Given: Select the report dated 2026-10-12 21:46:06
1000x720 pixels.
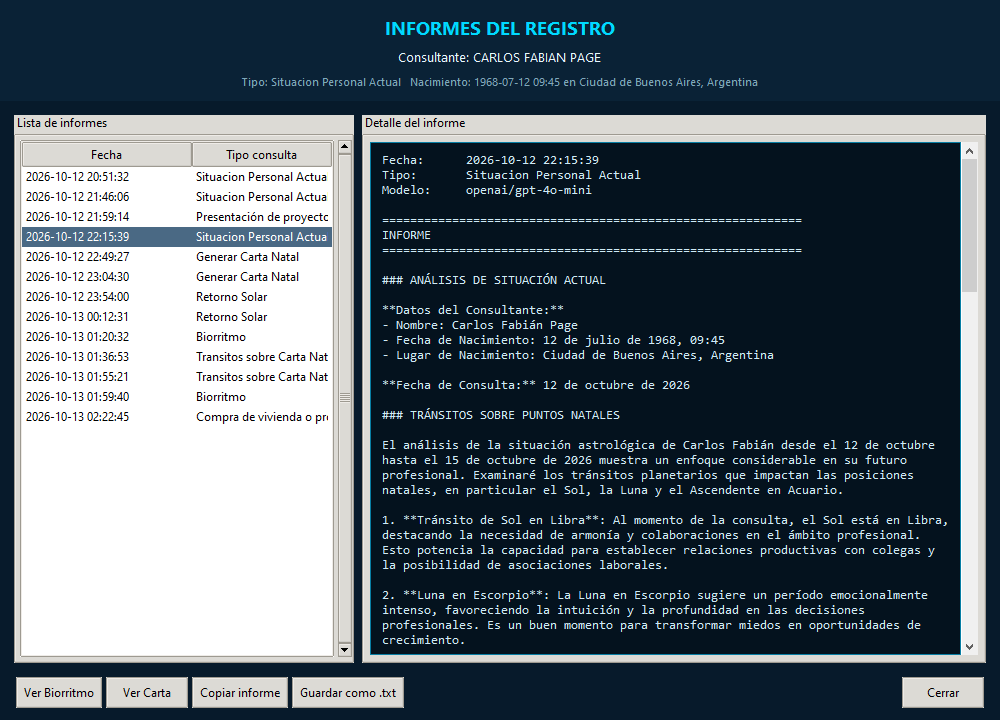Looking at the screenshot, I should click(177, 196).
